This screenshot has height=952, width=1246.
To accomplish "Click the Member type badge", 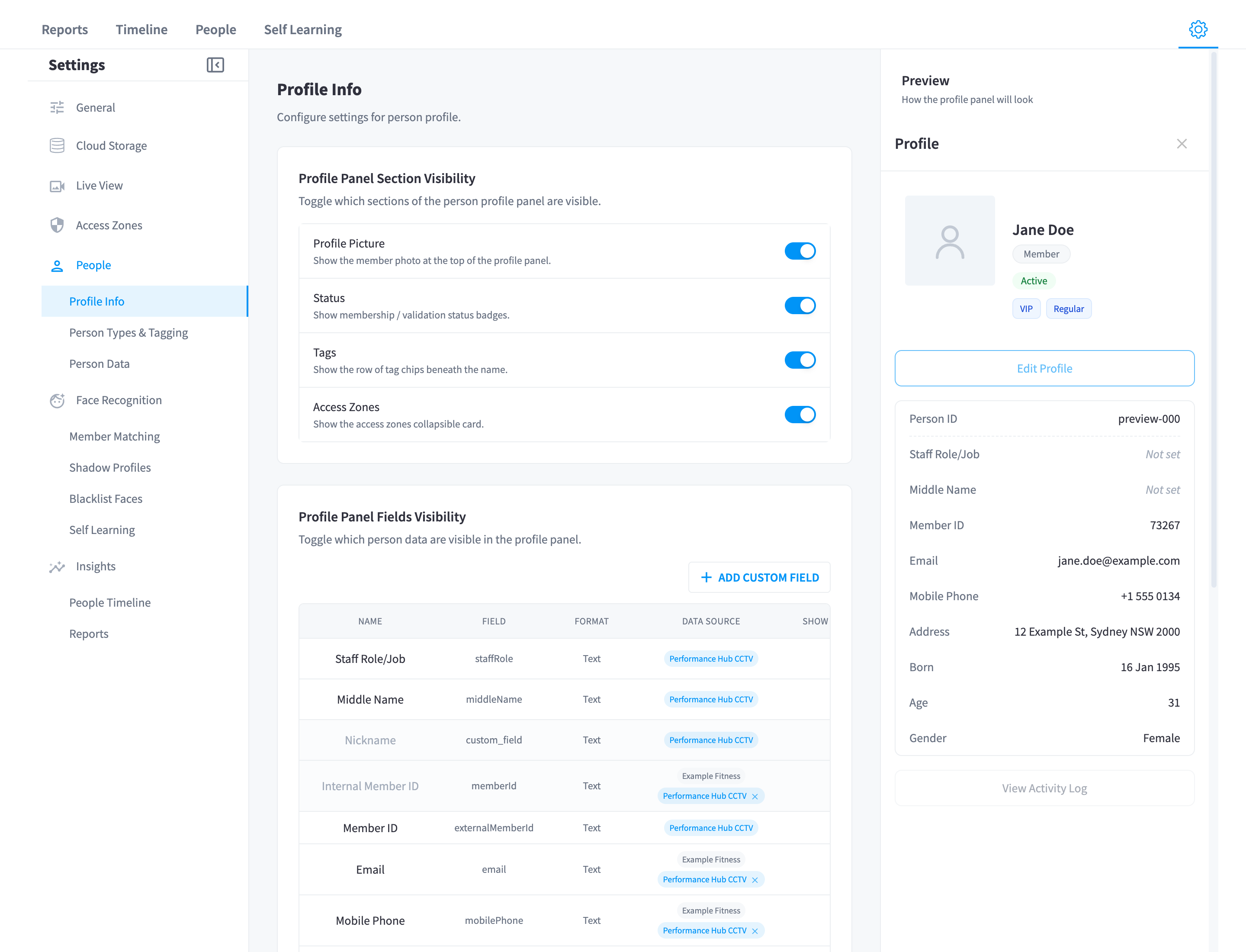I will point(1041,254).
